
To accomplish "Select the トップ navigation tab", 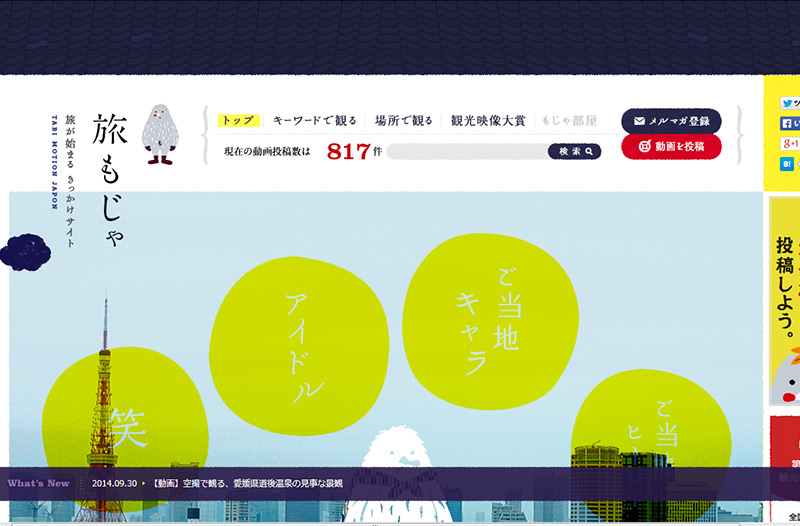I will 238,120.
